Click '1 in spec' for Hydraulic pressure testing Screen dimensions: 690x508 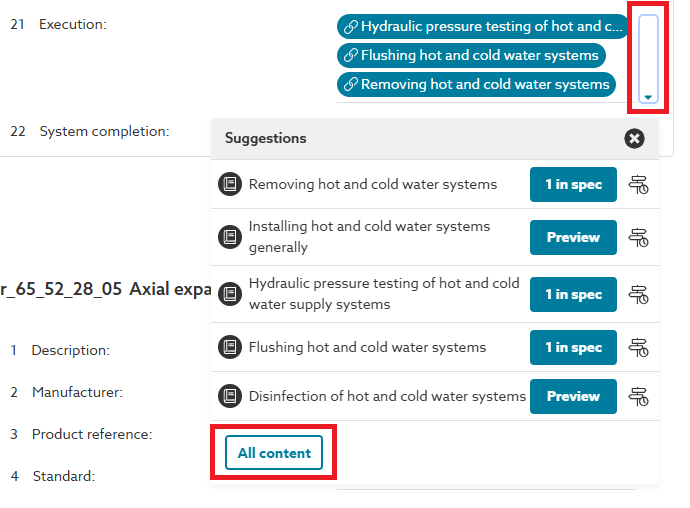tap(573, 294)
